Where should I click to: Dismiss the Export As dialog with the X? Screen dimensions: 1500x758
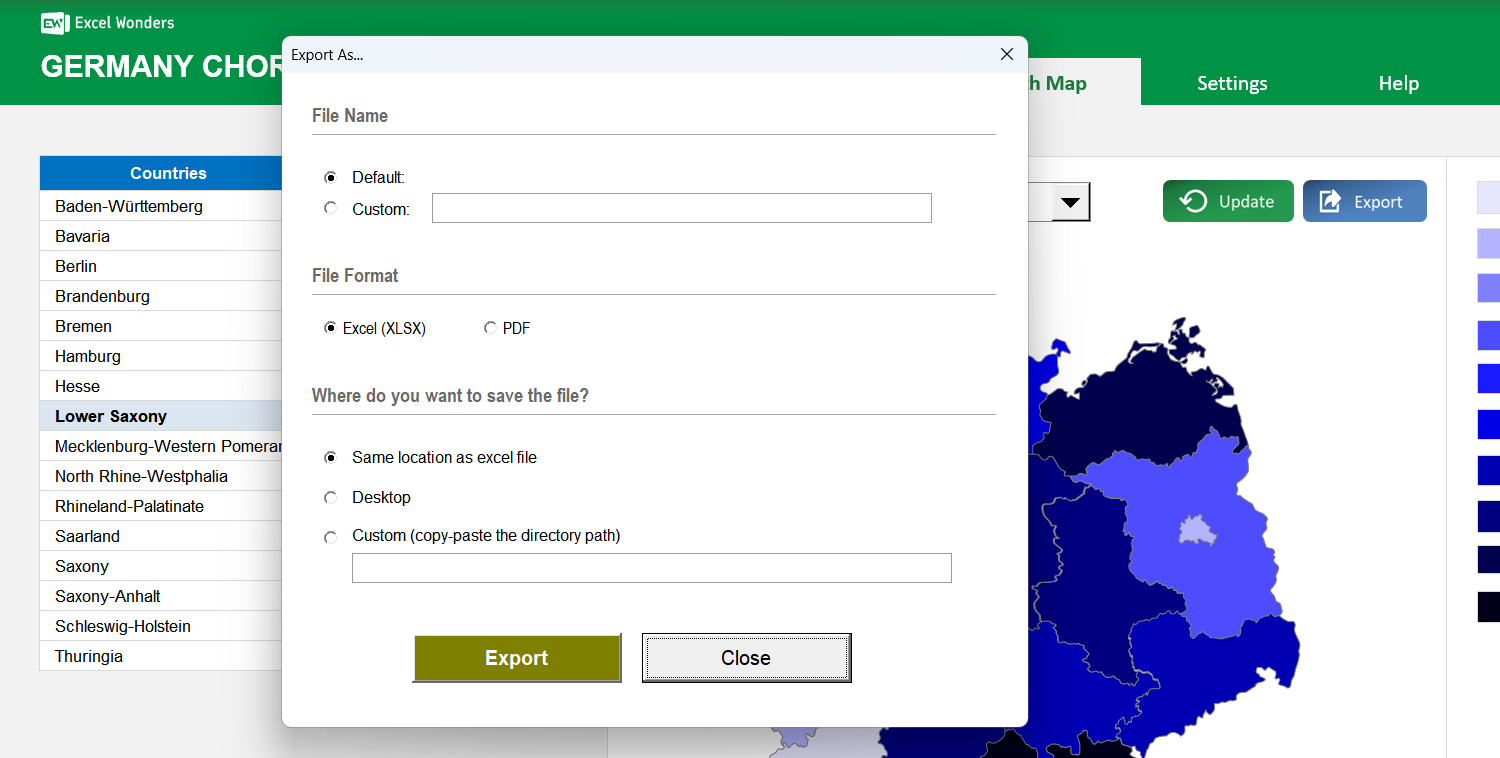coord(1007,54)
